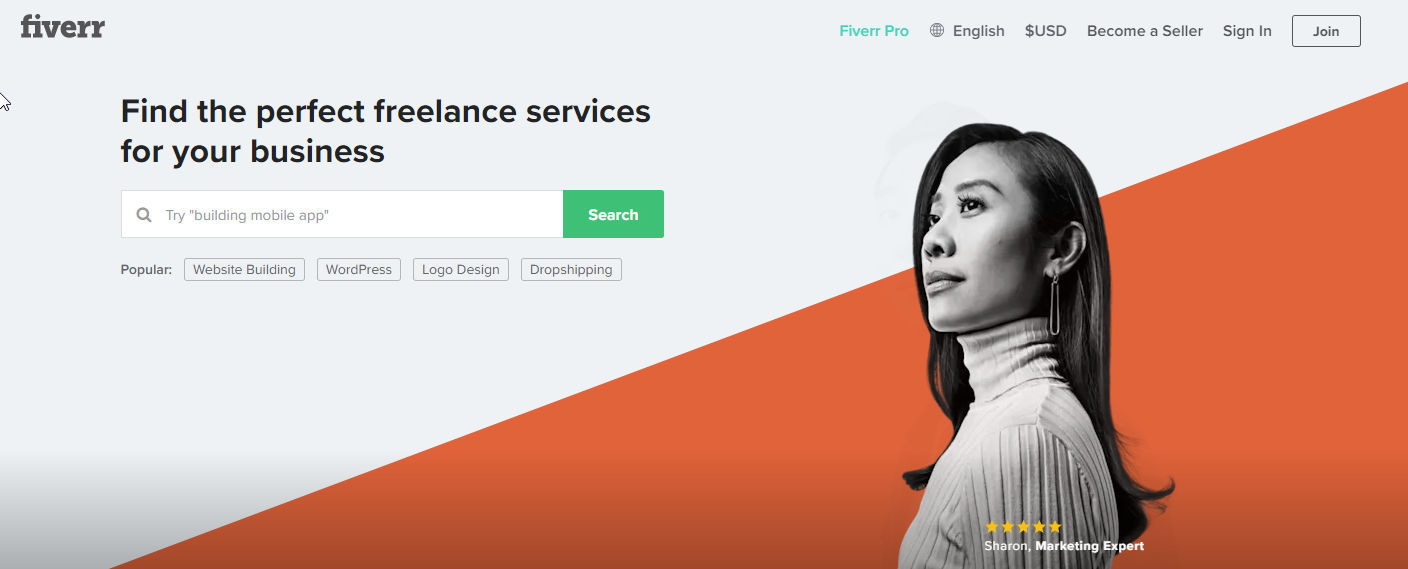Click the green Search button
The width and height of the screenshot is (1408, 569).
point(613,214)
